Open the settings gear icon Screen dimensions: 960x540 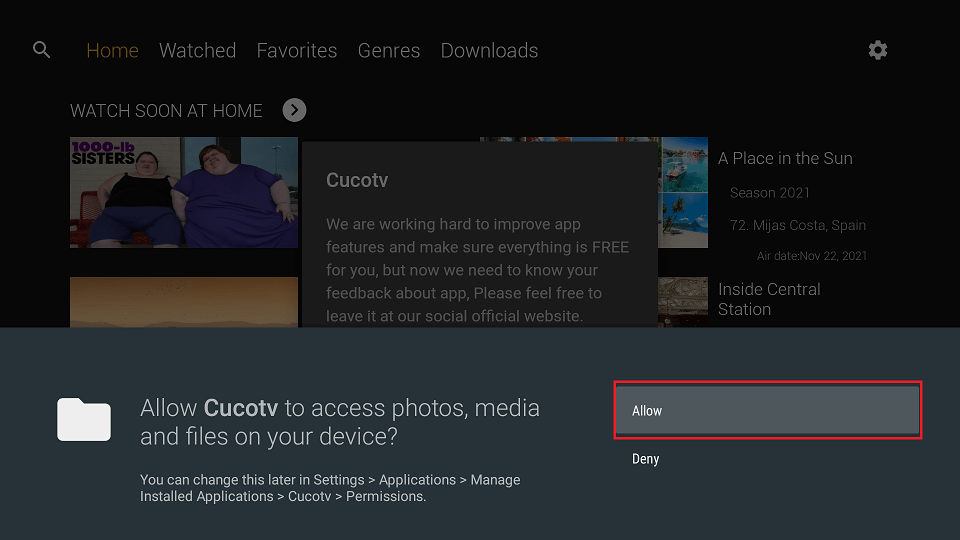pos(877,50)
